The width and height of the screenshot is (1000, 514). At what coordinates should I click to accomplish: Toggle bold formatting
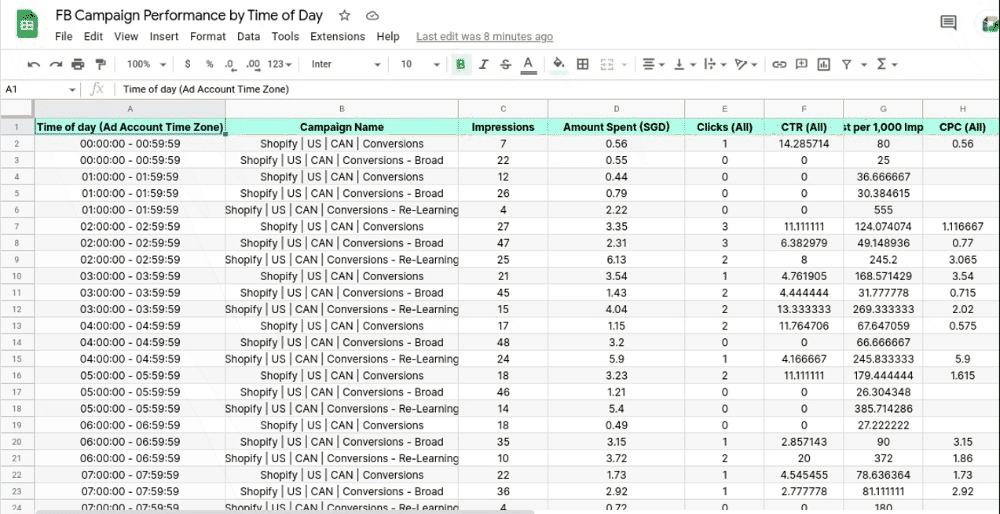(x=461, y=64)
